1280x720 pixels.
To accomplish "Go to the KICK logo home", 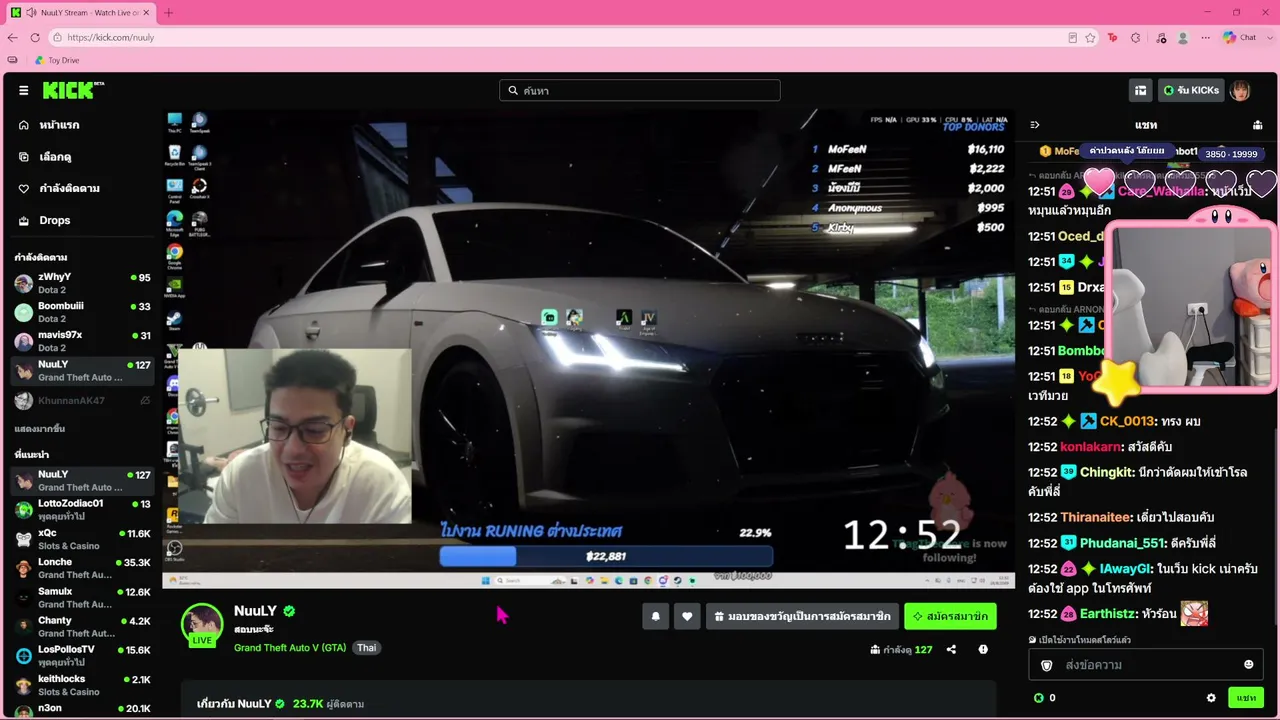I will (x=73, y=90).
